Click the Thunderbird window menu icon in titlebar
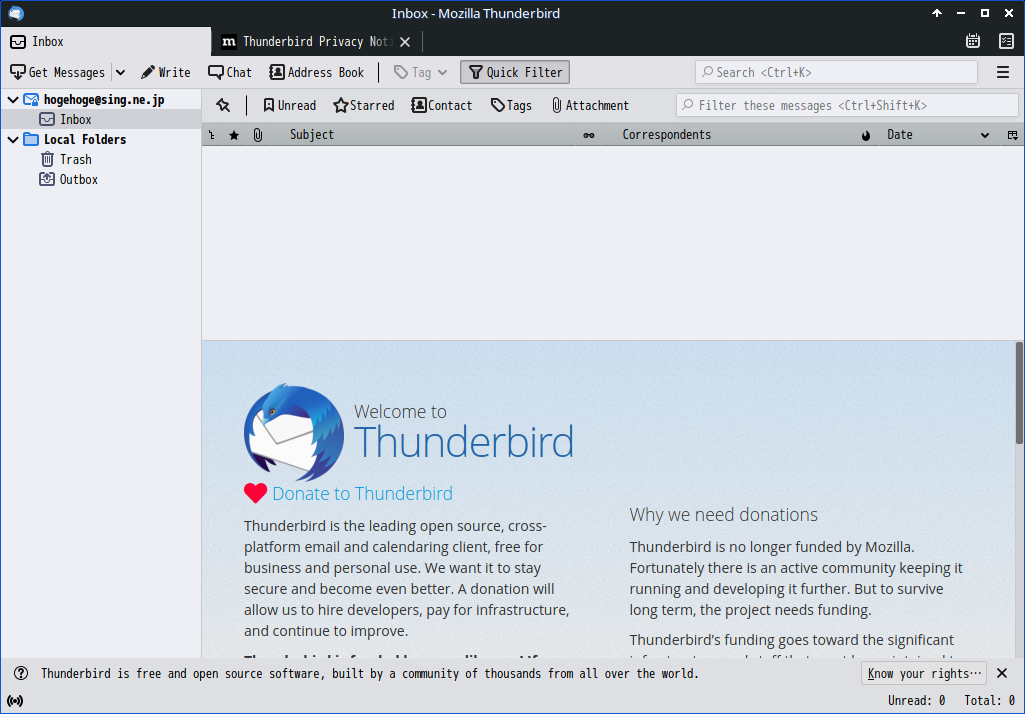Screen dimensions: 1025x714 click(16, 13)
